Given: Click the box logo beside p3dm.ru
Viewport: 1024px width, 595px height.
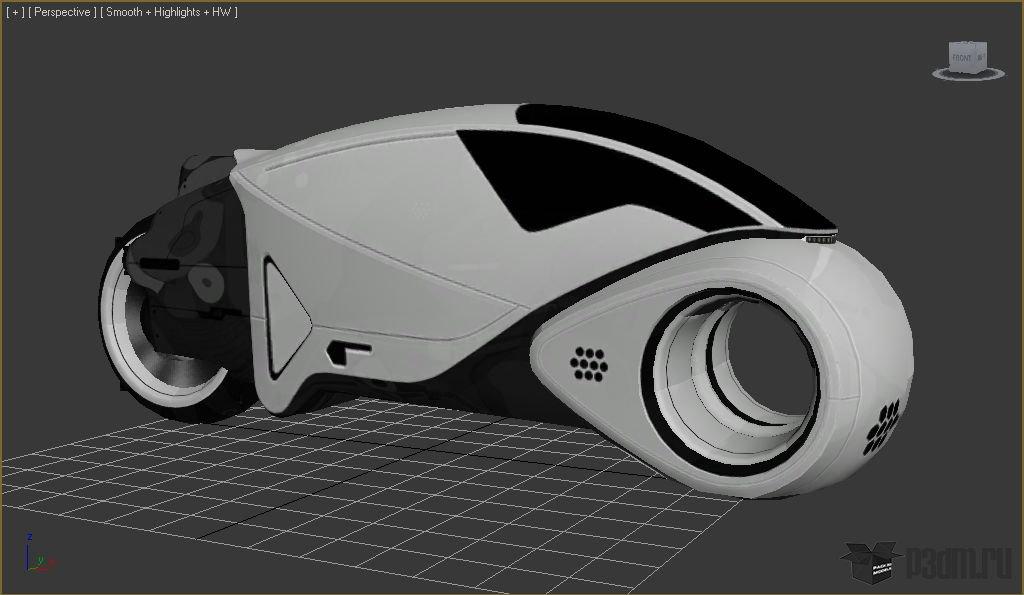Looking at the screenshot, I should [873, 562].
